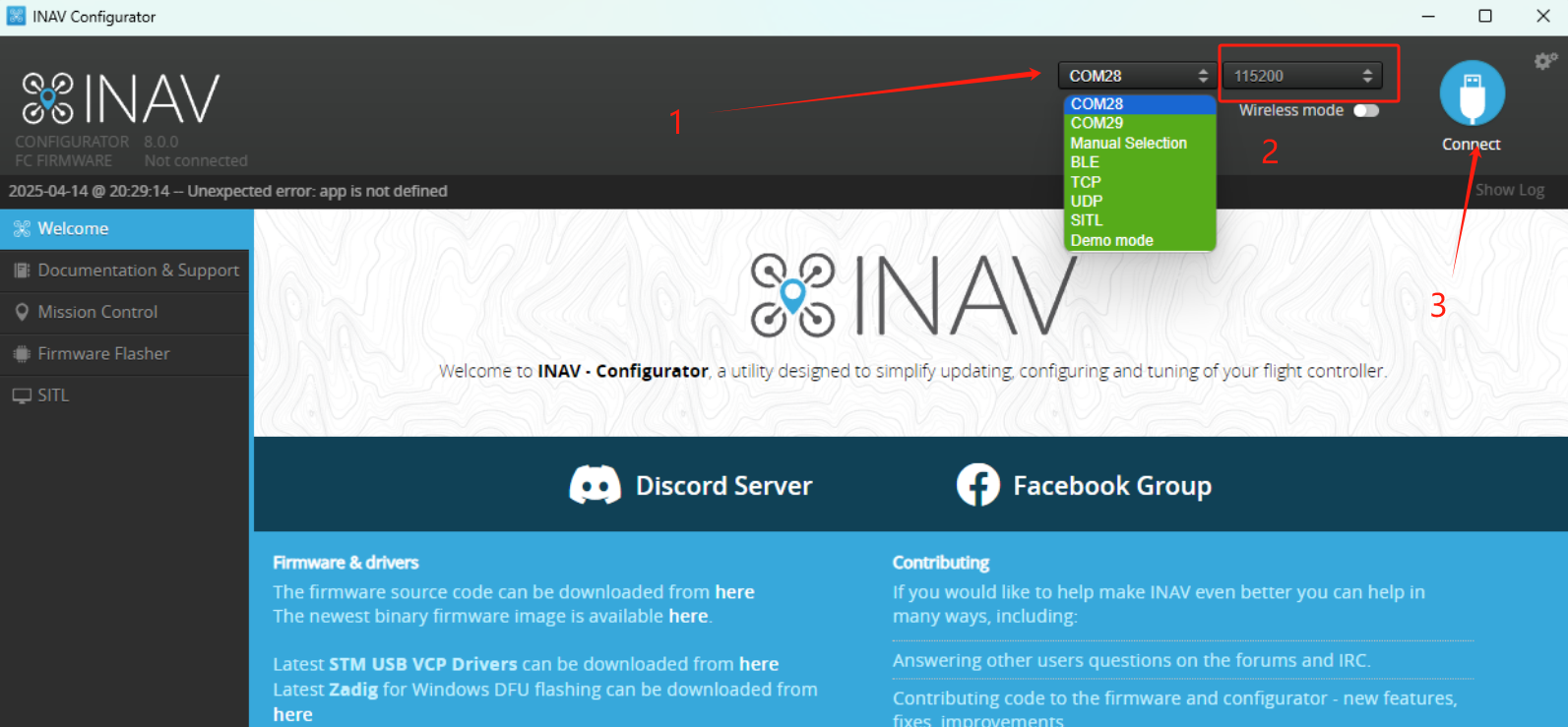The width and height of the screenshot is (1568, 727).
Task: Choose Manual Selection in the port list
Action: point(1140,143)
